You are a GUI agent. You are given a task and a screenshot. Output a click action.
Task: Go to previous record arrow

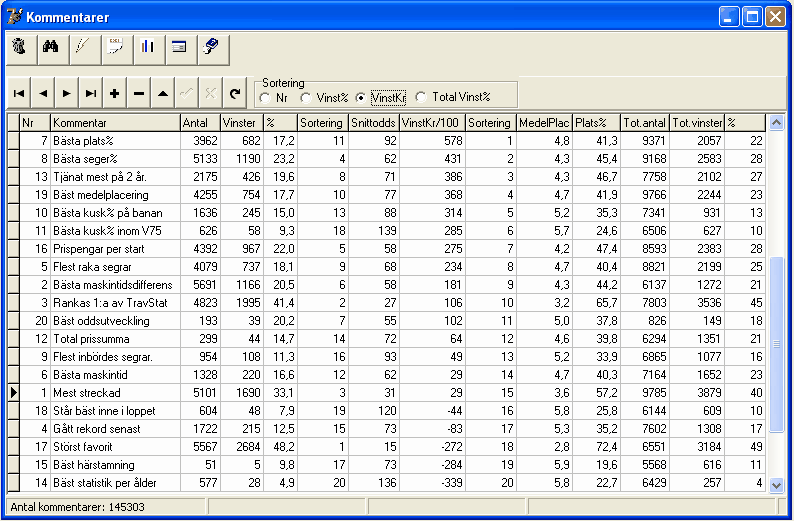[x=43, y=93]
